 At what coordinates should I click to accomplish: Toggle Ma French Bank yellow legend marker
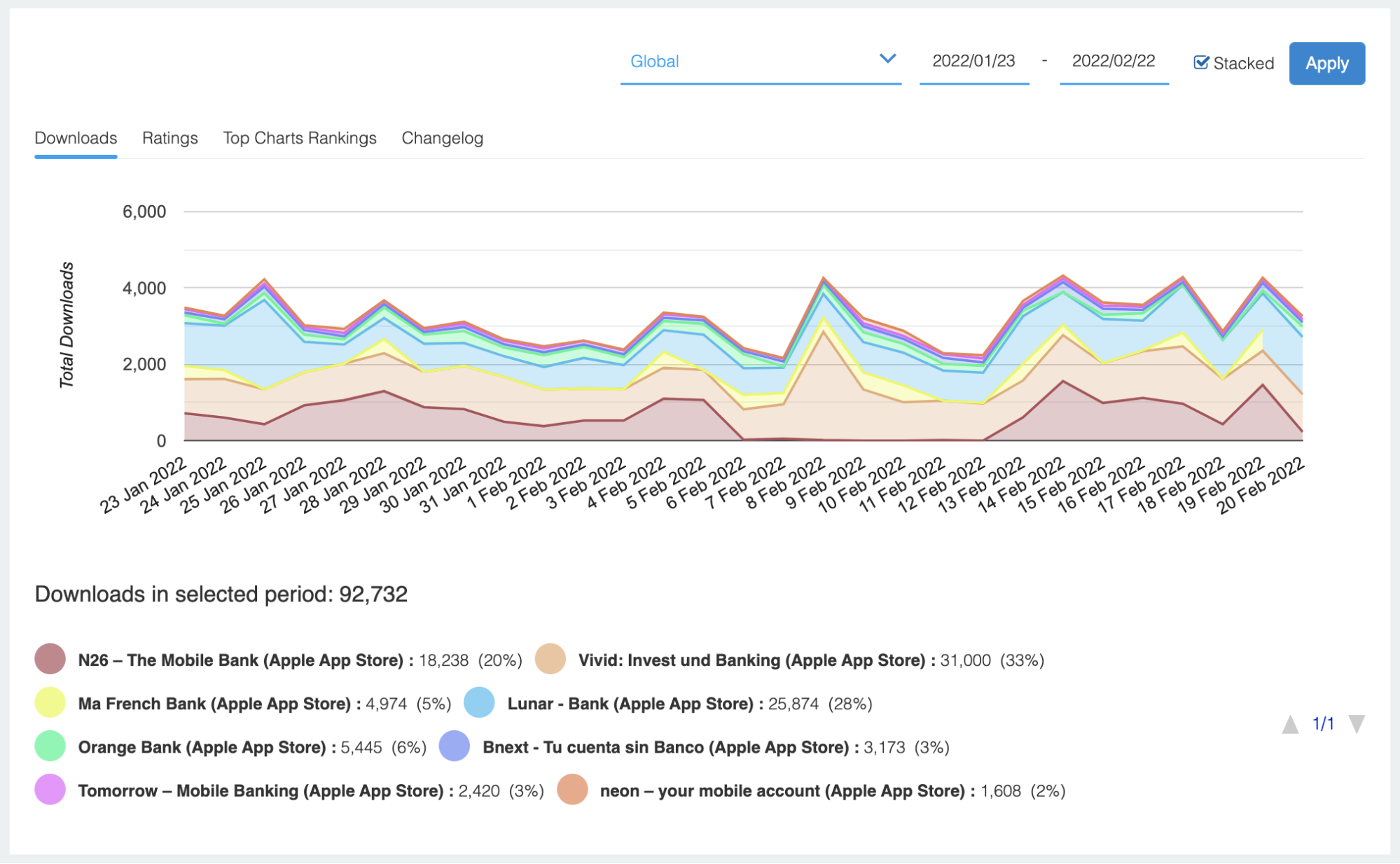click(50, 703)
